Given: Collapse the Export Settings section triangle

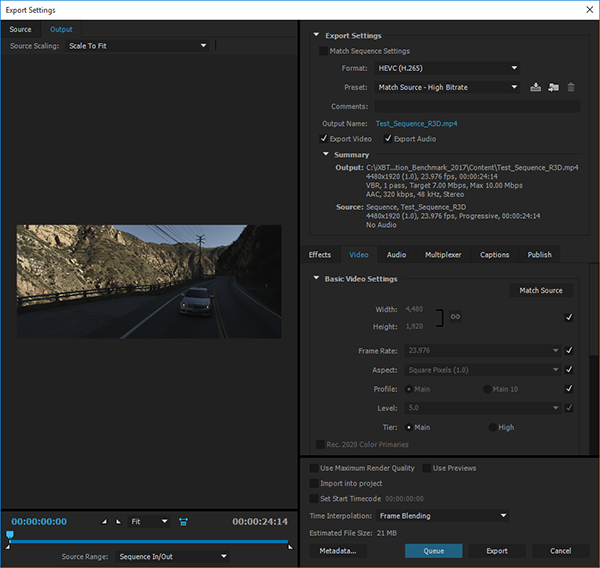Looking at the screenshot, I should [x=317, y=36].
